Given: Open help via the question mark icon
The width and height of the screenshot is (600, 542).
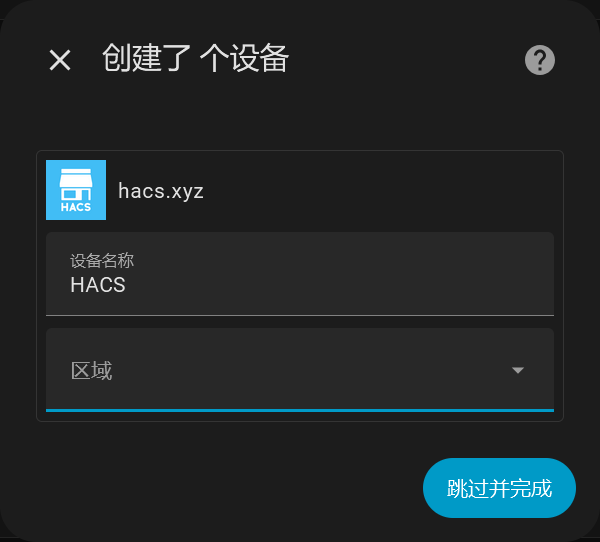Looking at the screenshot, I should click(x=540, y=60).
